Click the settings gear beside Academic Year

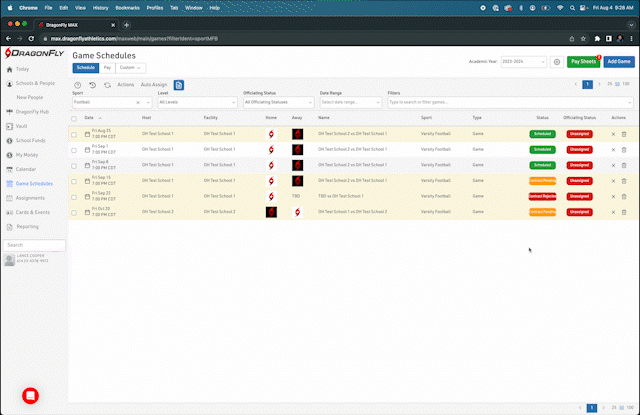pos(556,62)
